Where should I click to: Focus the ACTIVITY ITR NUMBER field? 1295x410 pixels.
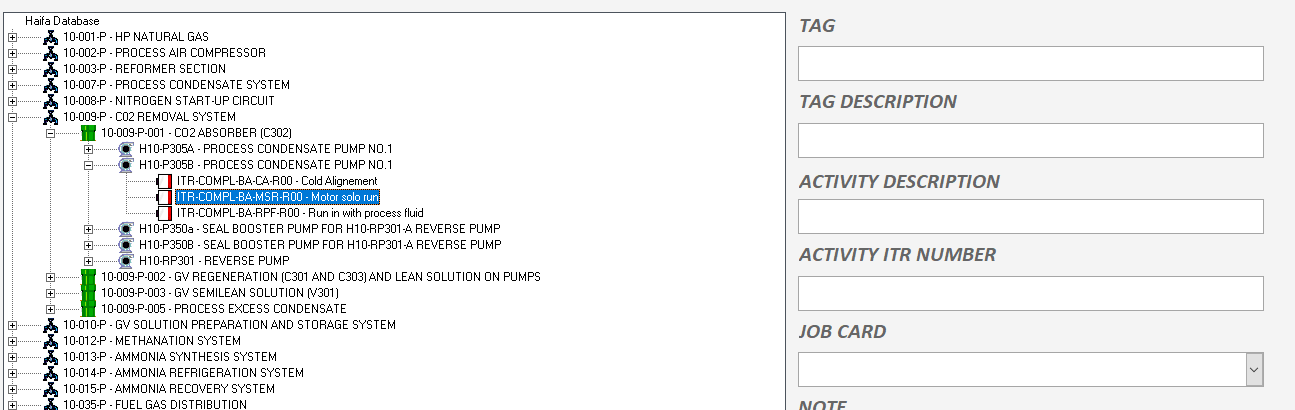pyautogui.click(x=1030, y=294)
